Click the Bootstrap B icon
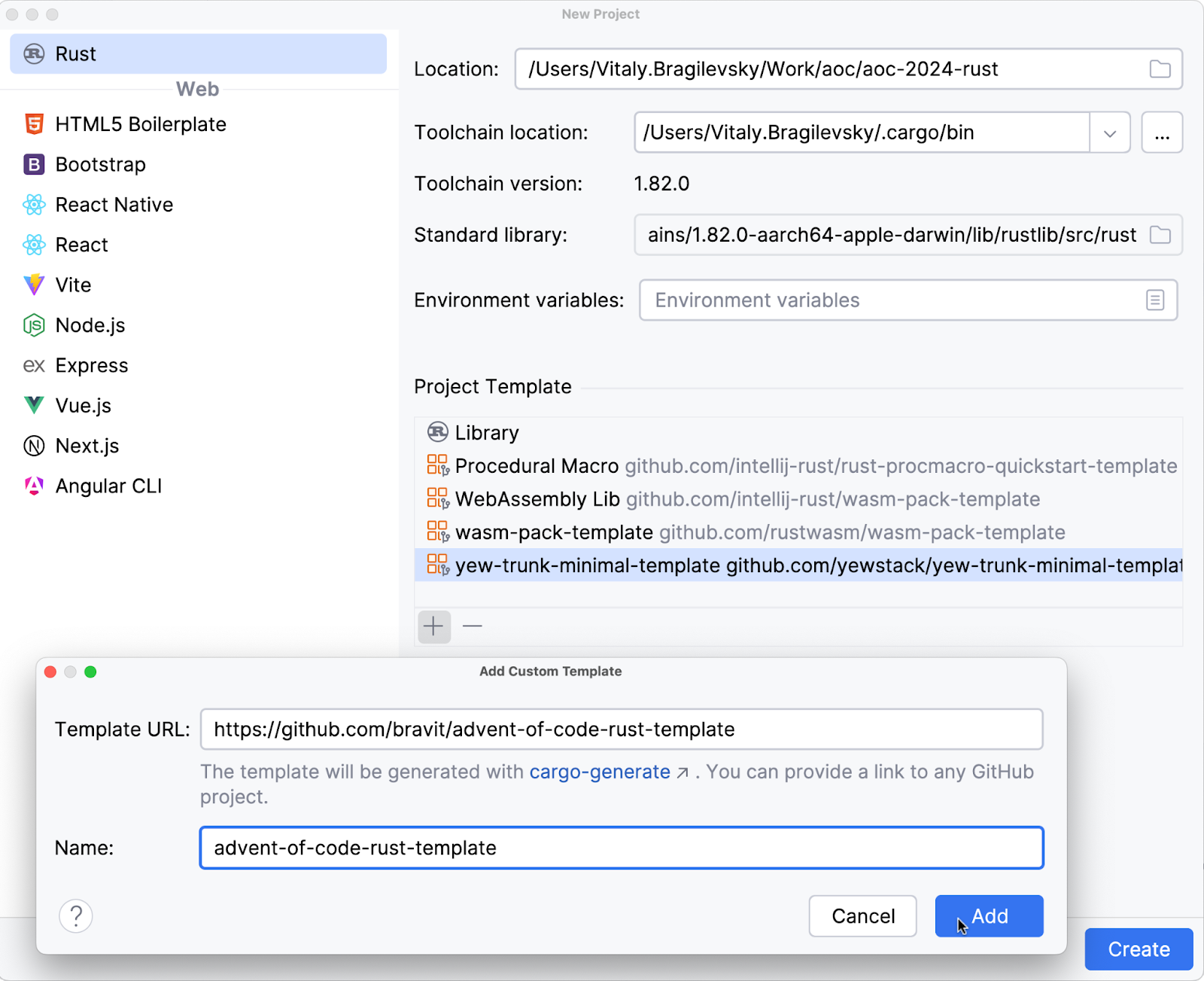Image resolution: width=1204 pixels, height=981 pixels. (34, 164)
